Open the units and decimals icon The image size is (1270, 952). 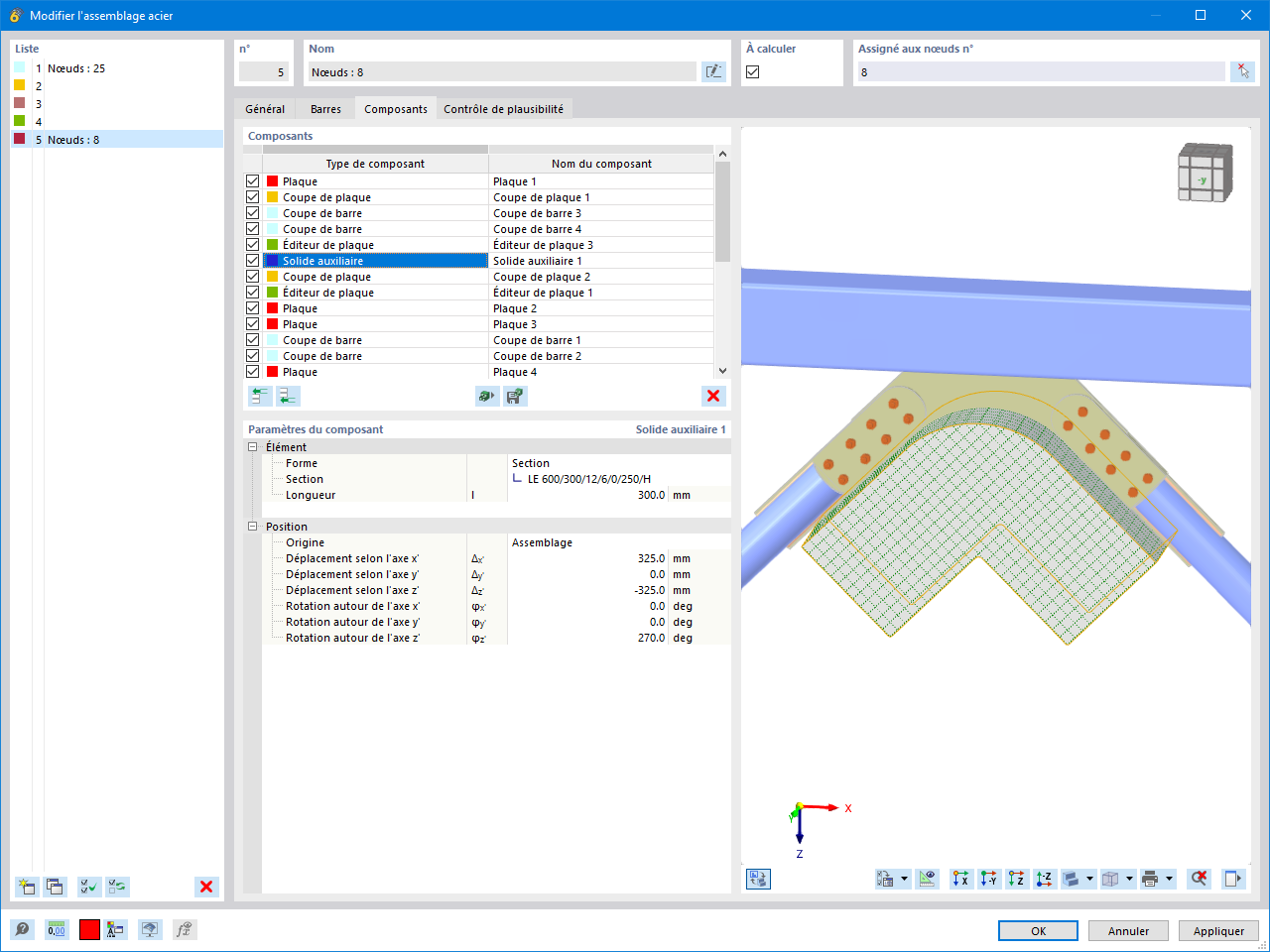[57, 929]
